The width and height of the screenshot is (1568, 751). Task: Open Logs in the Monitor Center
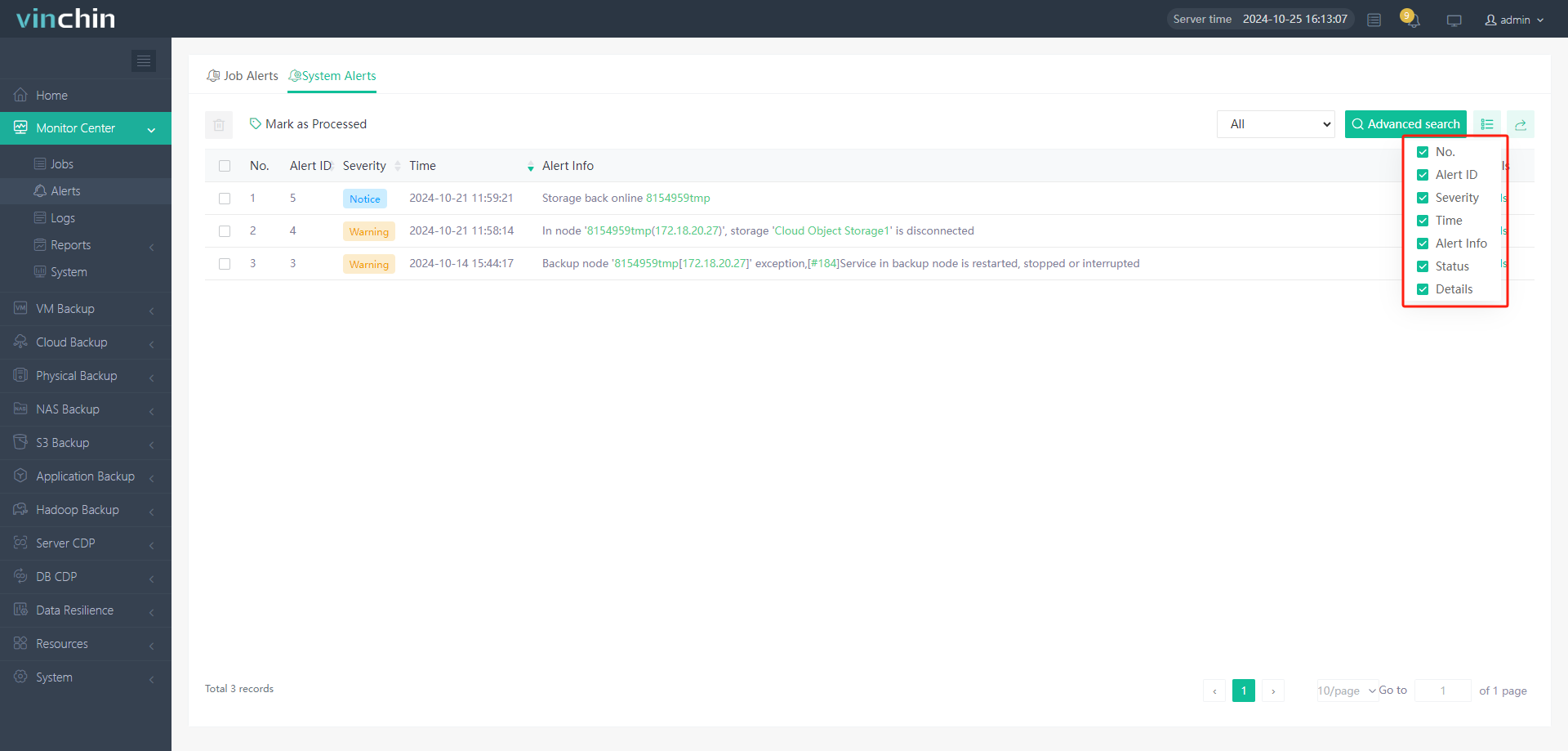coord(63,218)
